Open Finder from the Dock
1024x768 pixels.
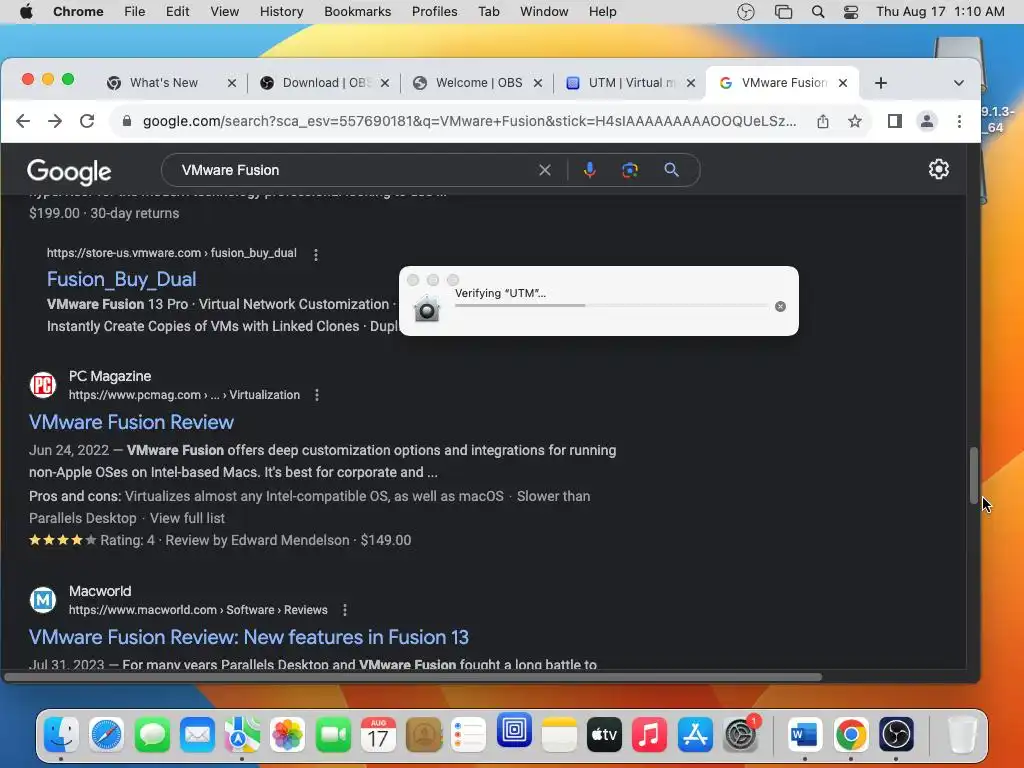61,735
